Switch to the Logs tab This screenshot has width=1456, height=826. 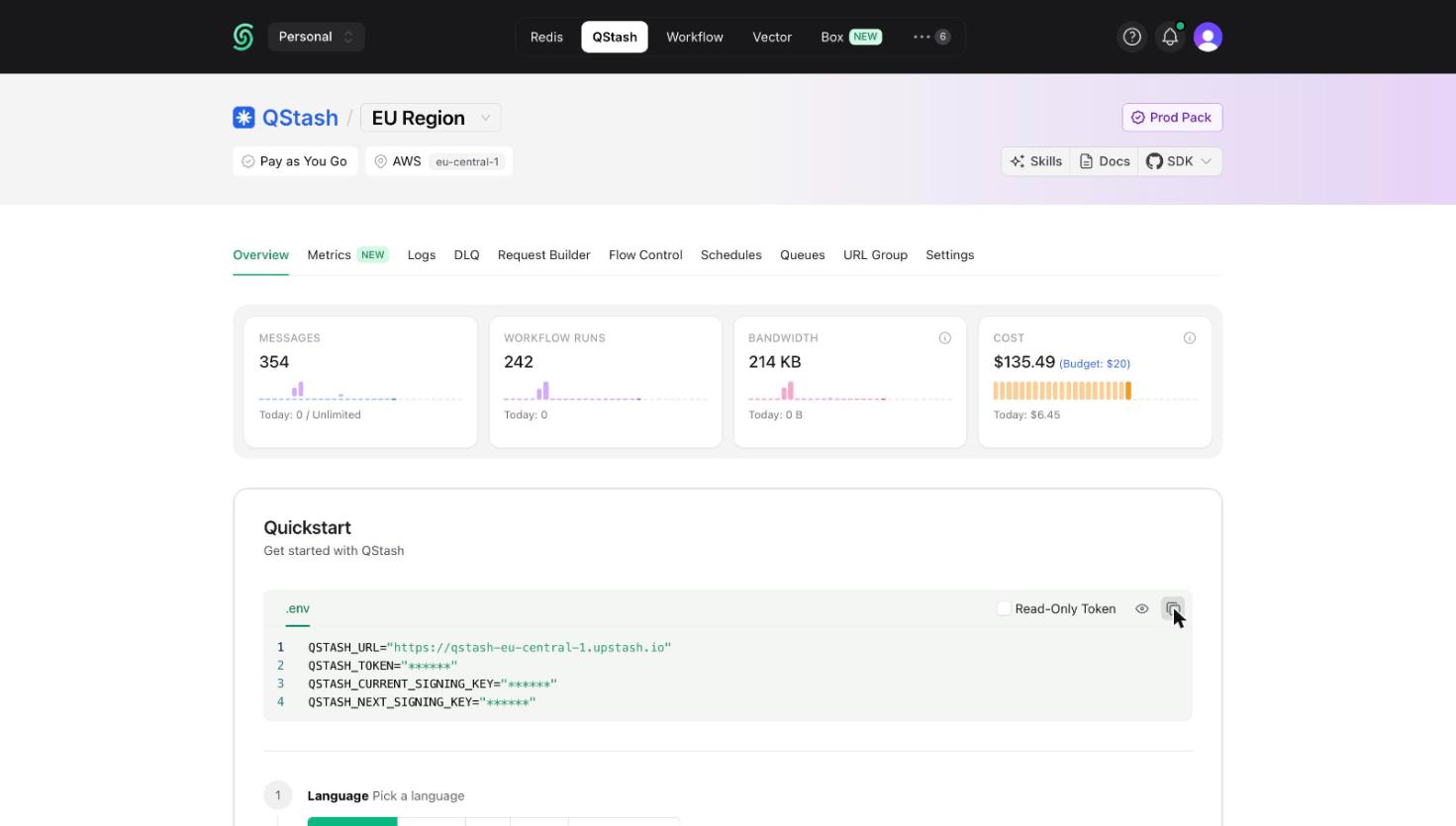click(x=422, y=255)
